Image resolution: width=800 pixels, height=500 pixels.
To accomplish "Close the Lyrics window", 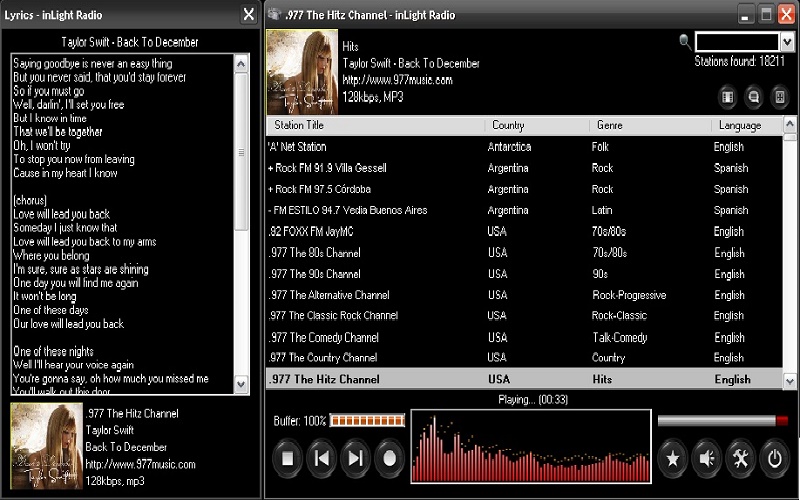I will click(248, 14).
